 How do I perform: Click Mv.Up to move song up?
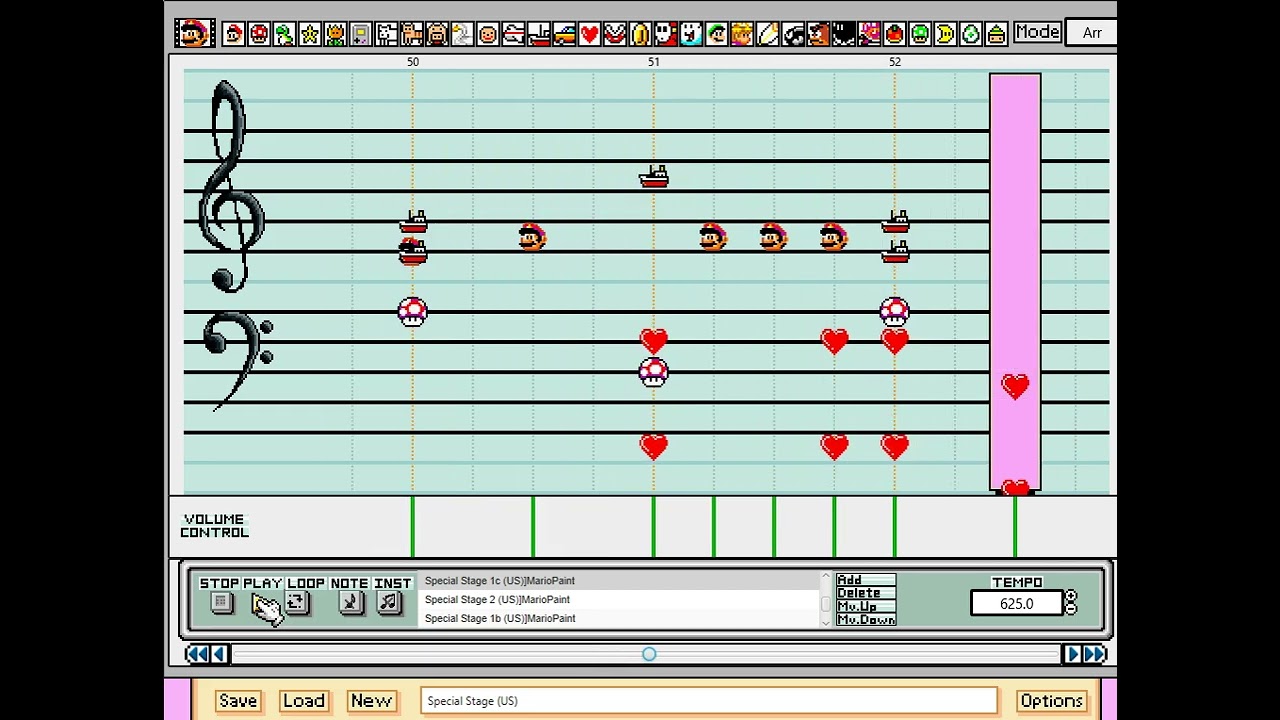tap(866, 607)
